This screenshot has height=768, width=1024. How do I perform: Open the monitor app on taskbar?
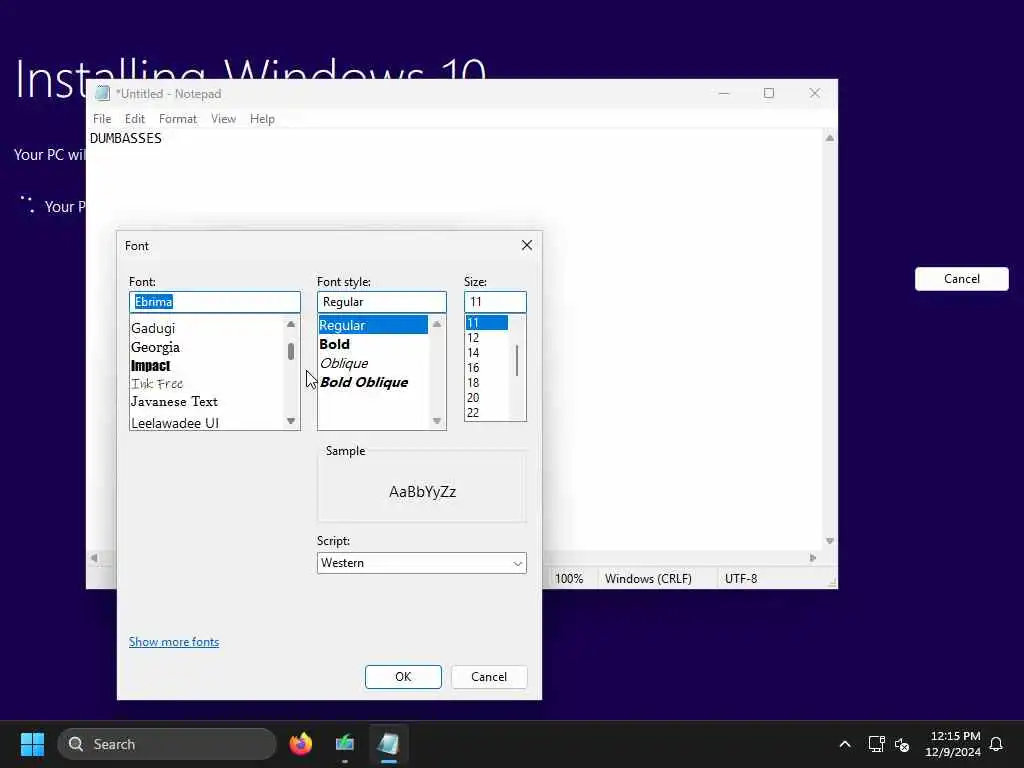[345, 744]
